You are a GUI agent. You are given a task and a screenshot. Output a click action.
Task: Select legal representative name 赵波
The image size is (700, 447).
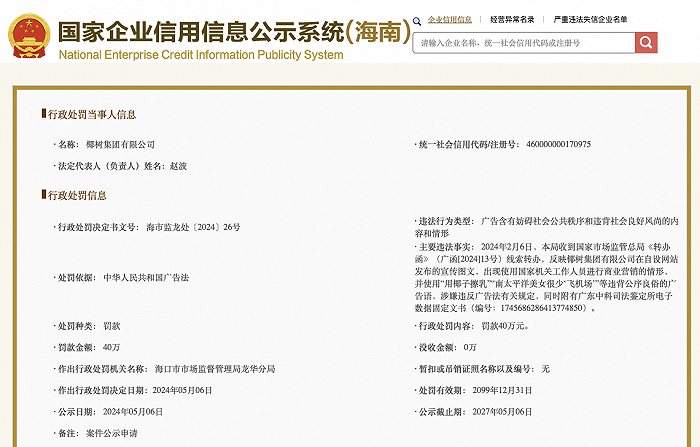(x=178, y=166)
